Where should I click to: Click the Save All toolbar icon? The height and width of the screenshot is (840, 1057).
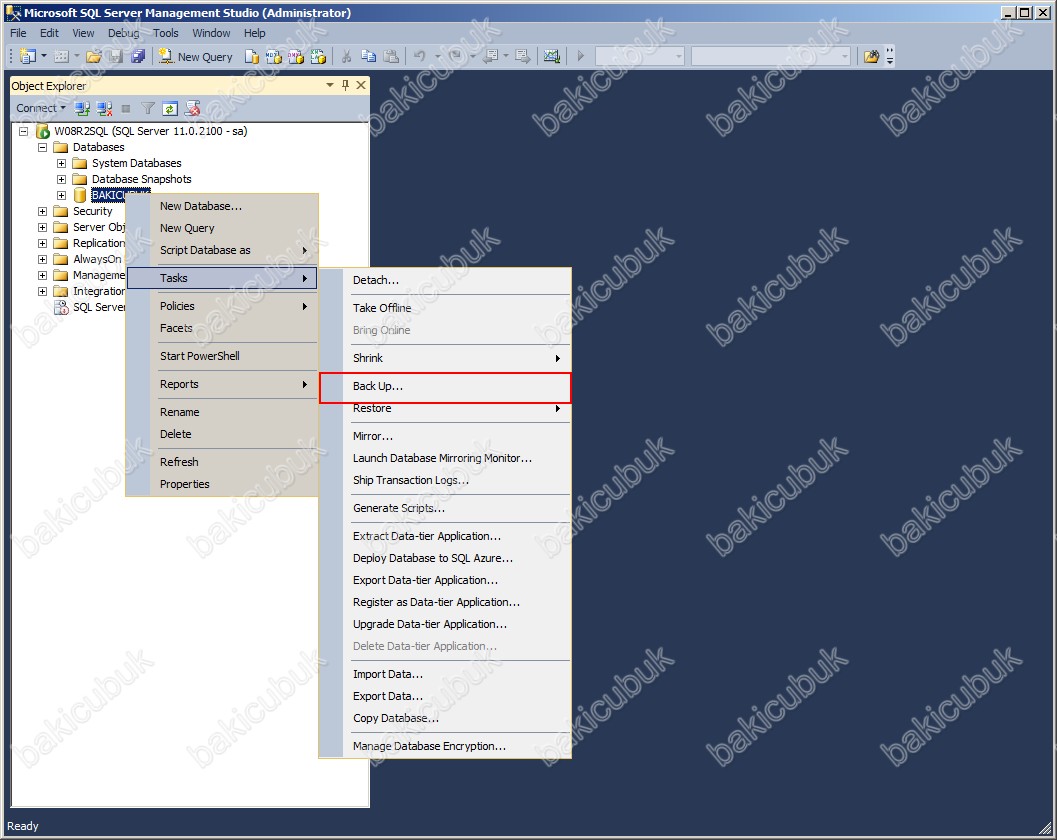(x=138, y=57)
